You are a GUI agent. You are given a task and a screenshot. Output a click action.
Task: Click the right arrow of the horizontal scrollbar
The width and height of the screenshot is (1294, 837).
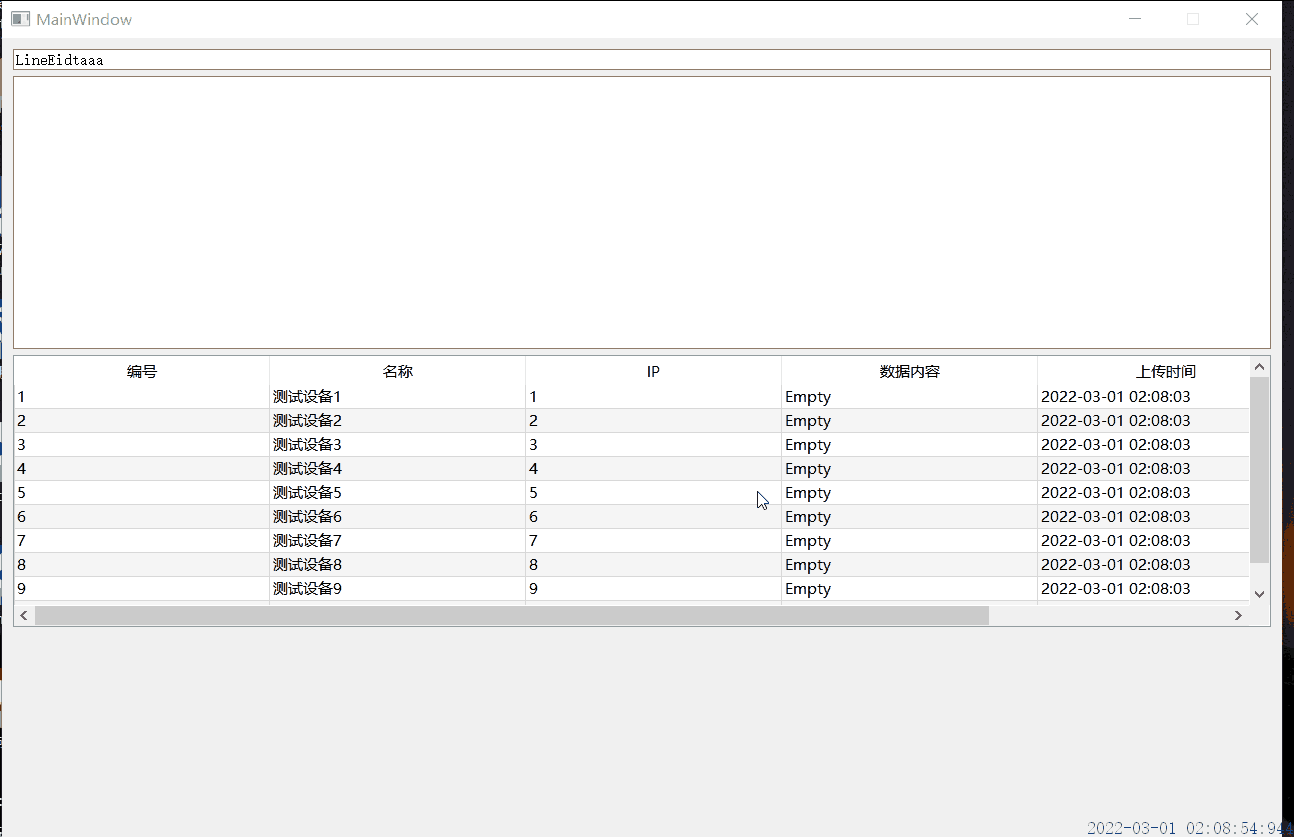click(x=1238, y=615)
